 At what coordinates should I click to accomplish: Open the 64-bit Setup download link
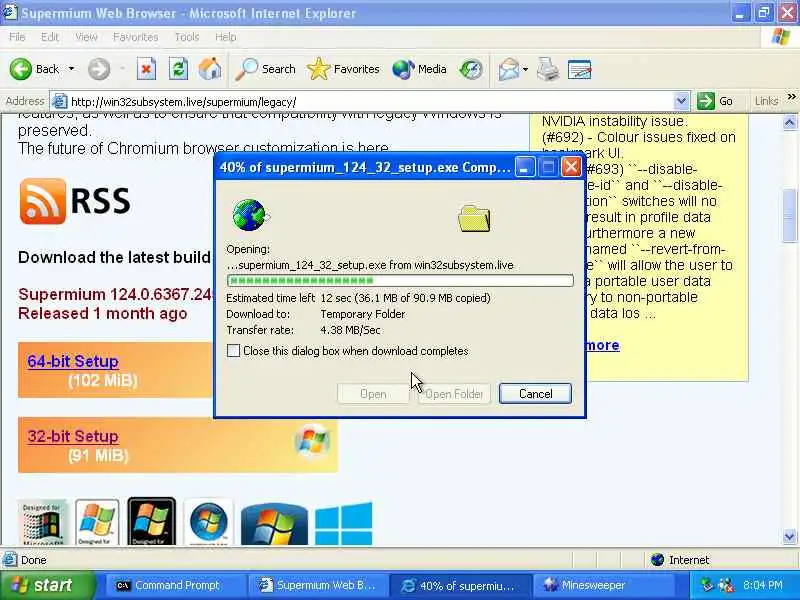coord(73,361)
